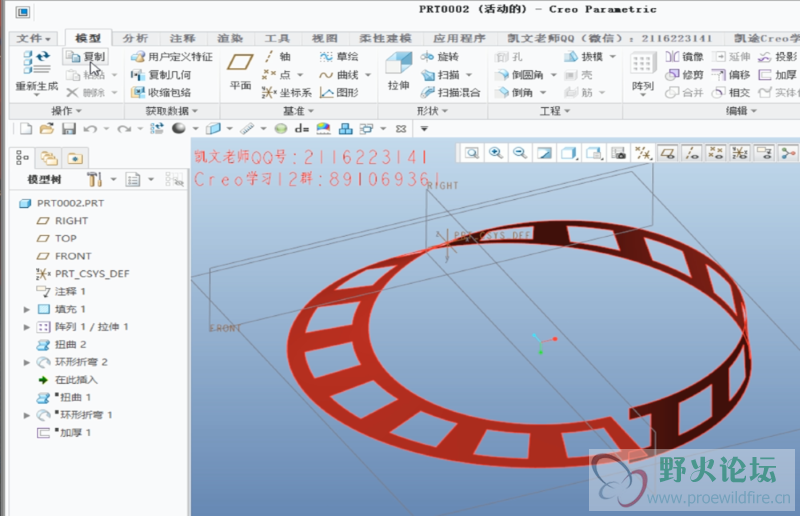Switch to the 渲染 tab

(230, 38)
